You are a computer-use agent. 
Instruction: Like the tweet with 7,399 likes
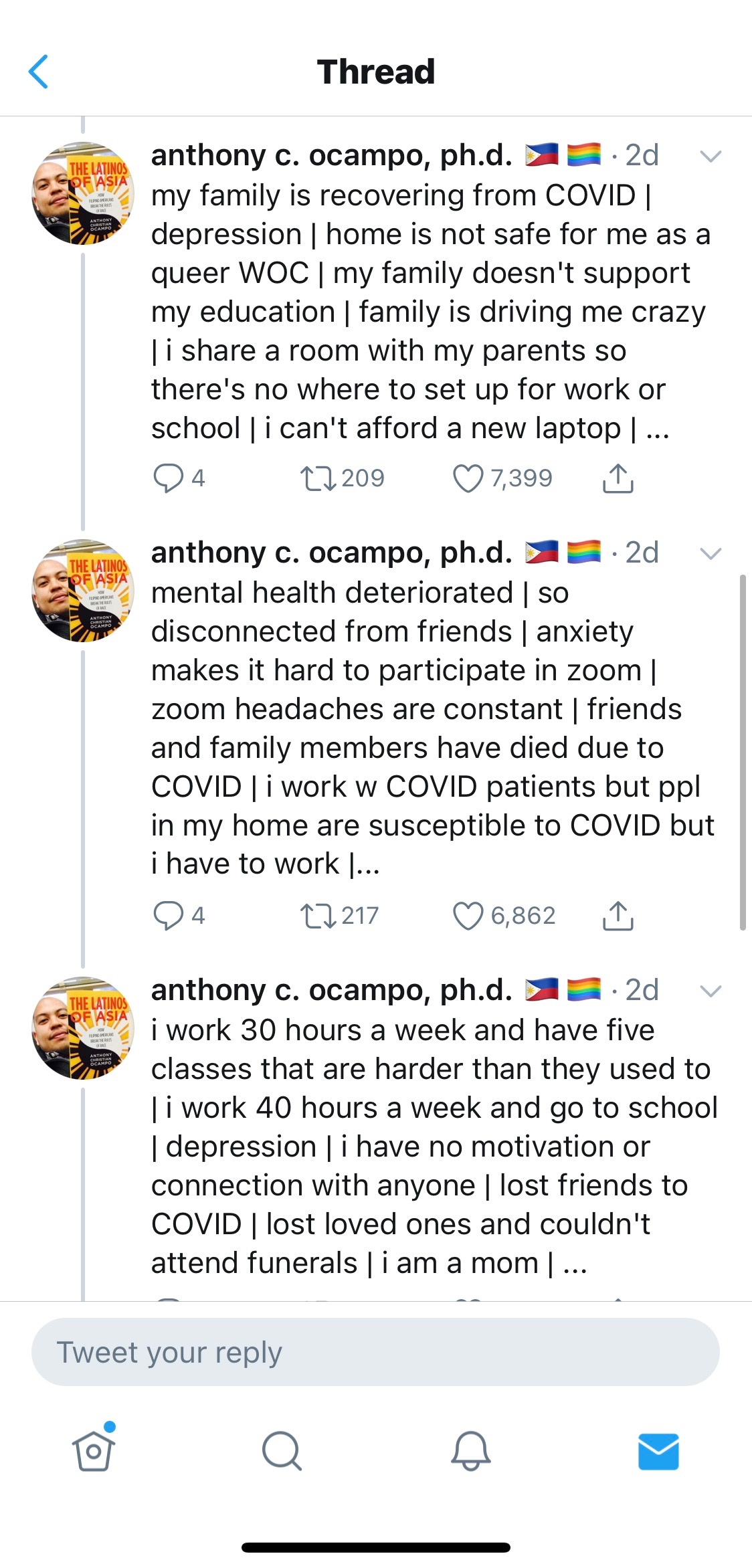coord(468,478)
